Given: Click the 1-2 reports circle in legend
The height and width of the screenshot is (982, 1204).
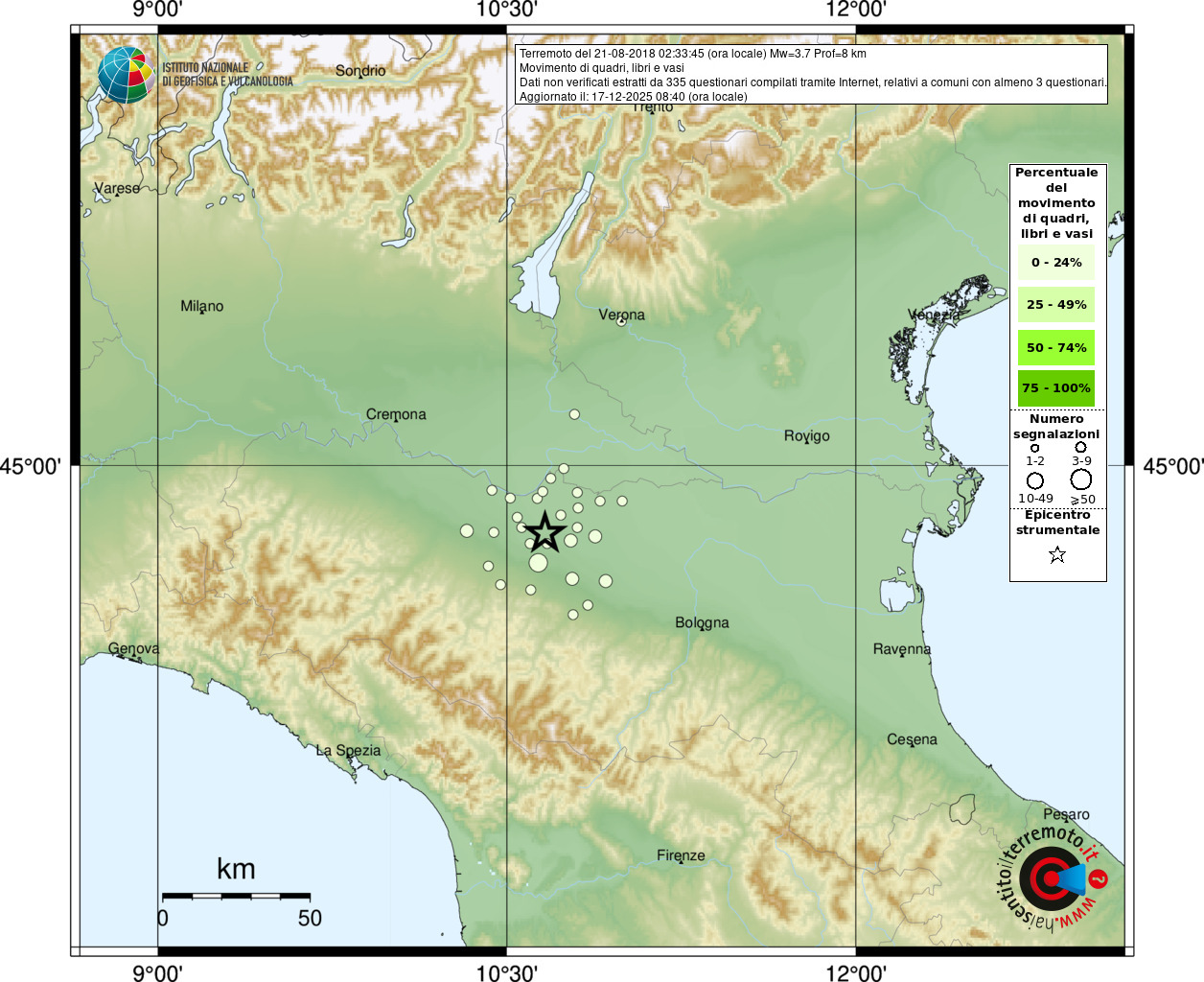Looking at the screenshot, I should click(x=1035, y=448).
